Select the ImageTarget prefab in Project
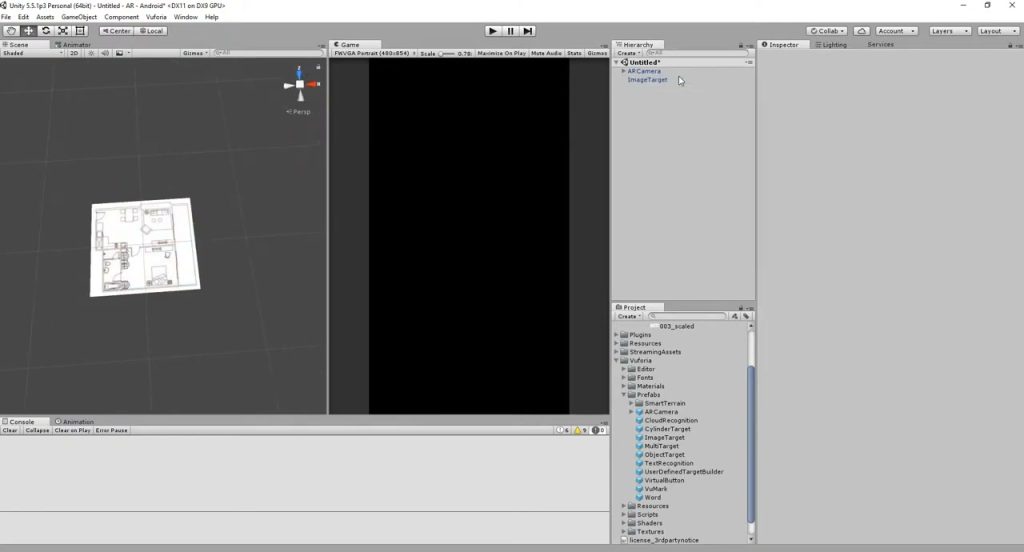The image size is (1024, 552). pos(664,438)
